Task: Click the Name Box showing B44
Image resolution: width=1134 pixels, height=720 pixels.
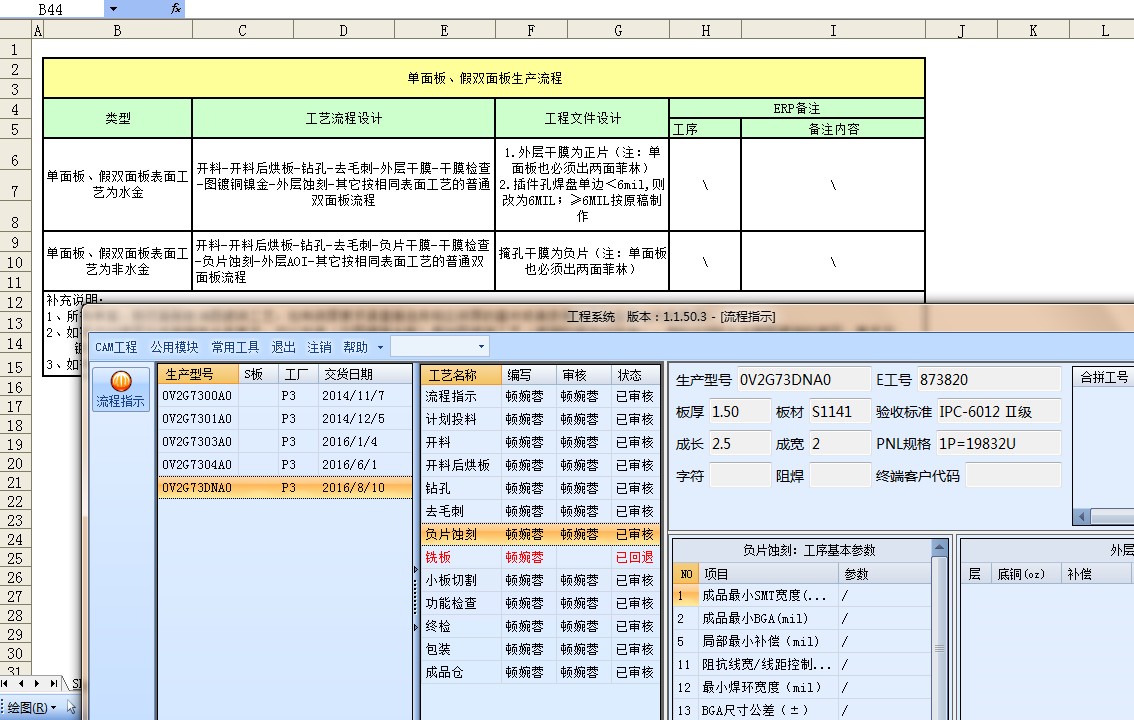Action: point(52,9)
